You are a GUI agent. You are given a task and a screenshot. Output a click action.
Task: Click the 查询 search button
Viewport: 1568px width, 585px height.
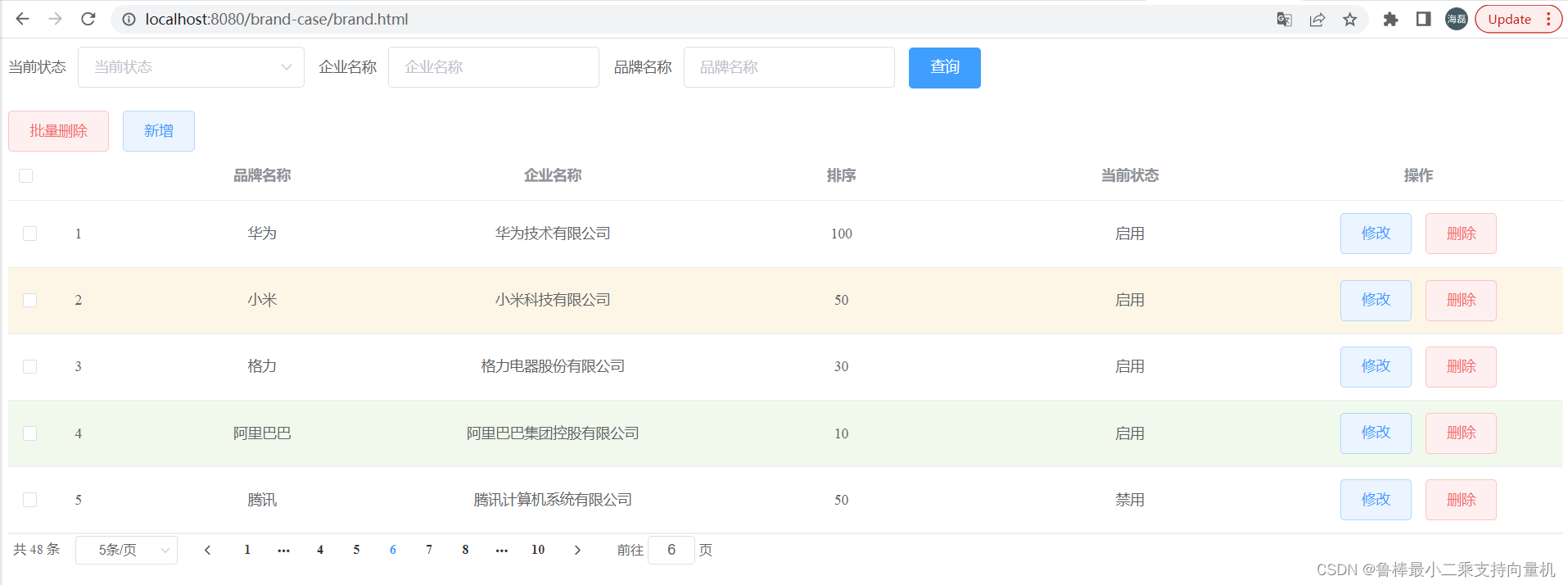(944, 67)
